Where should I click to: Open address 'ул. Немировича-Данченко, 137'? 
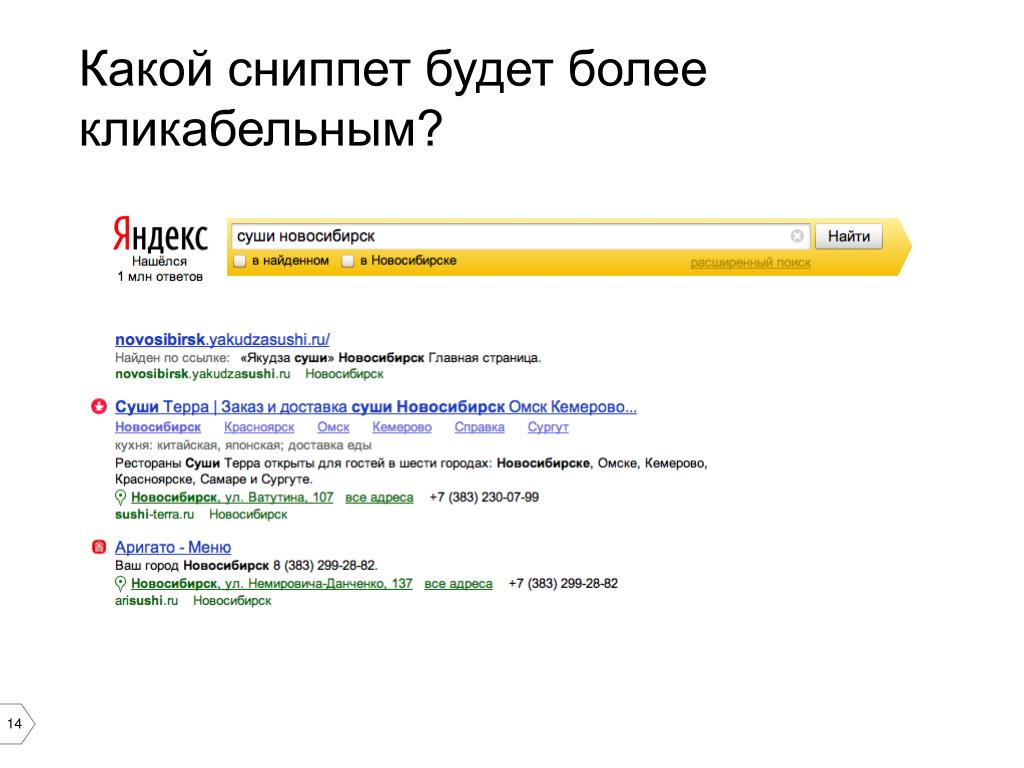tap(272, 584)
